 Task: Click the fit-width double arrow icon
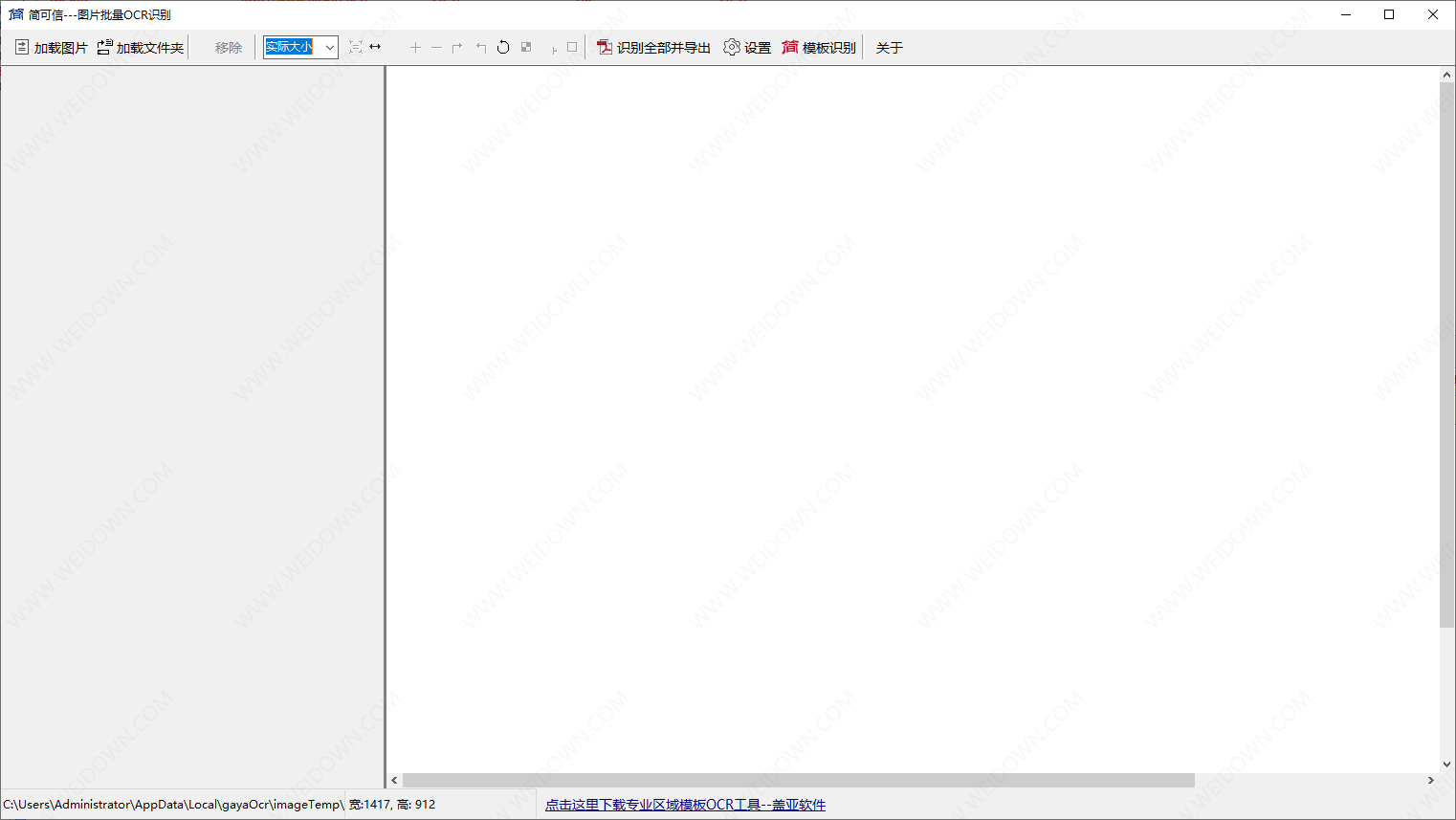tap(375, 47)
